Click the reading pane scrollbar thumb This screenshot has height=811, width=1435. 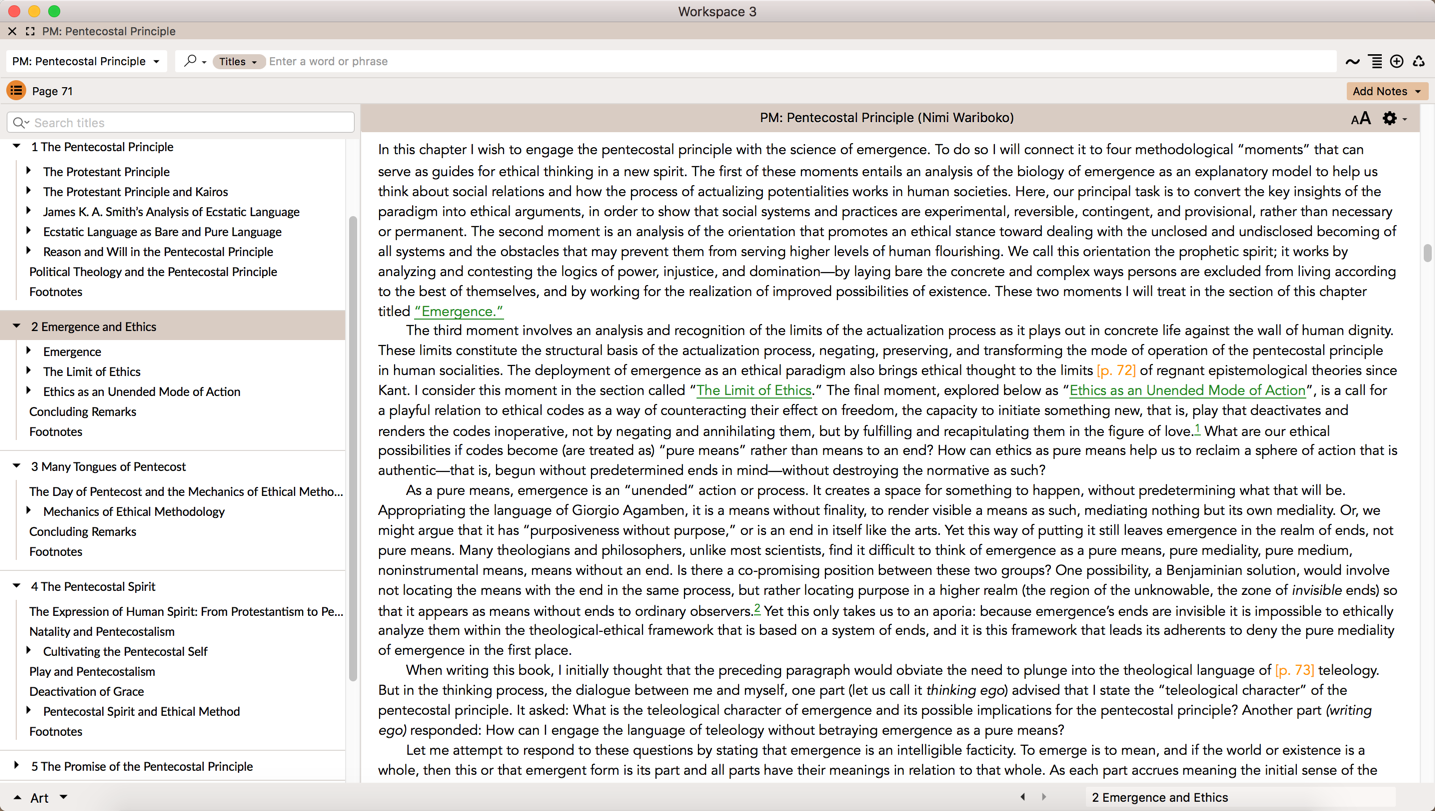click(1427, 253)
